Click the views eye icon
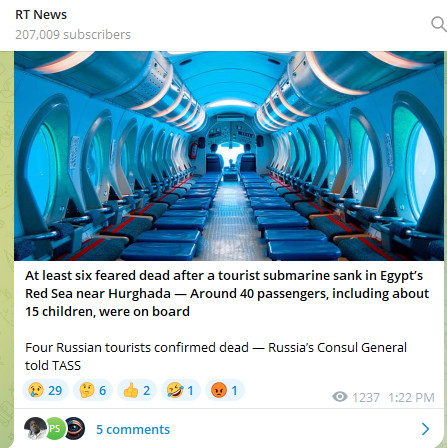The height and width of the screenshot is (448, 447). pyautogui.click(x=340, y=397)
